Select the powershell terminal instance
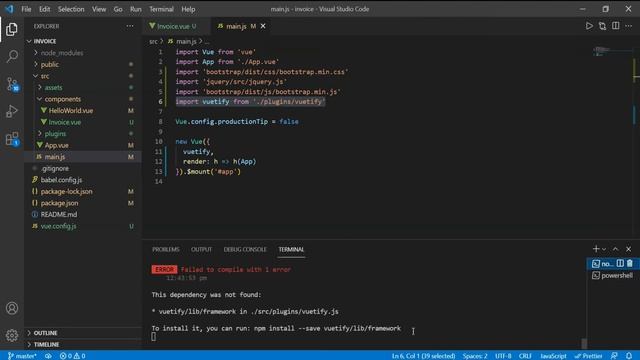Screen dimensions: 640x360 612,276
